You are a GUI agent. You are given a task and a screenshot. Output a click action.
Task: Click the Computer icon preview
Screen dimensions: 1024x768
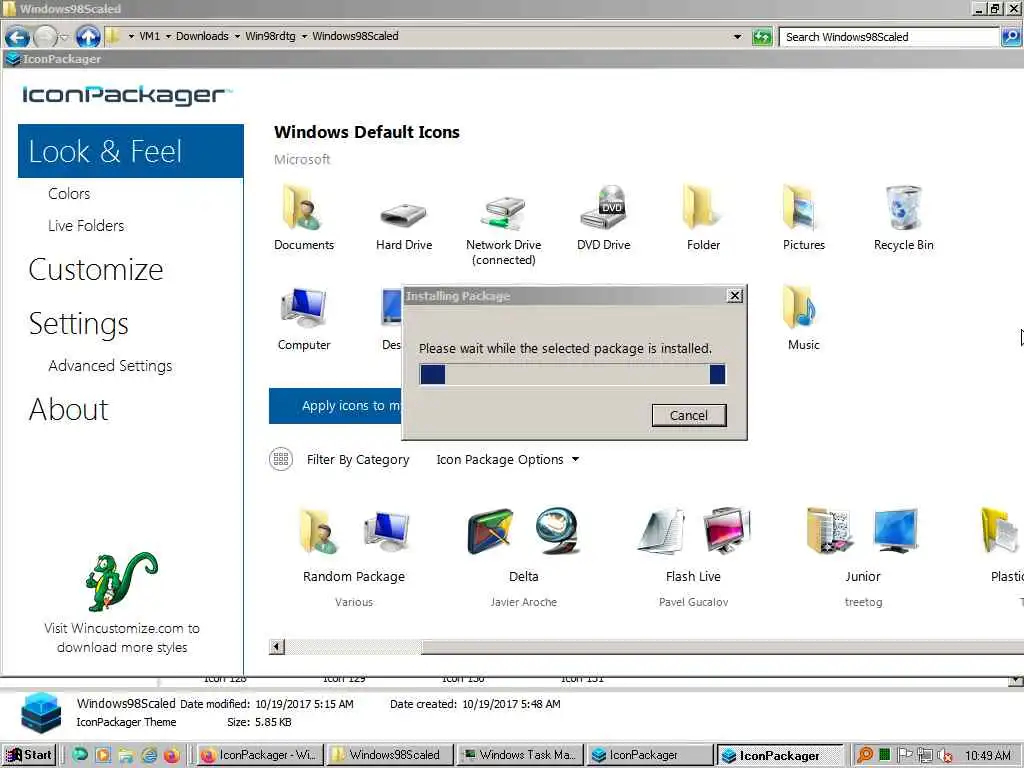click(x=304, y=308)
